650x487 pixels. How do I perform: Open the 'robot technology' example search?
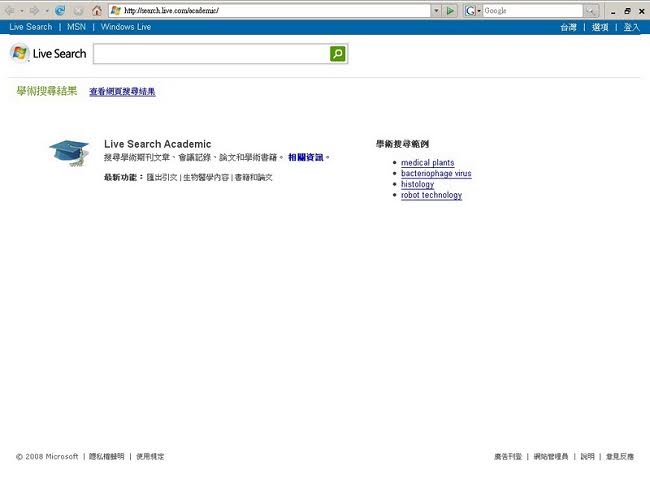coord(431,195)
